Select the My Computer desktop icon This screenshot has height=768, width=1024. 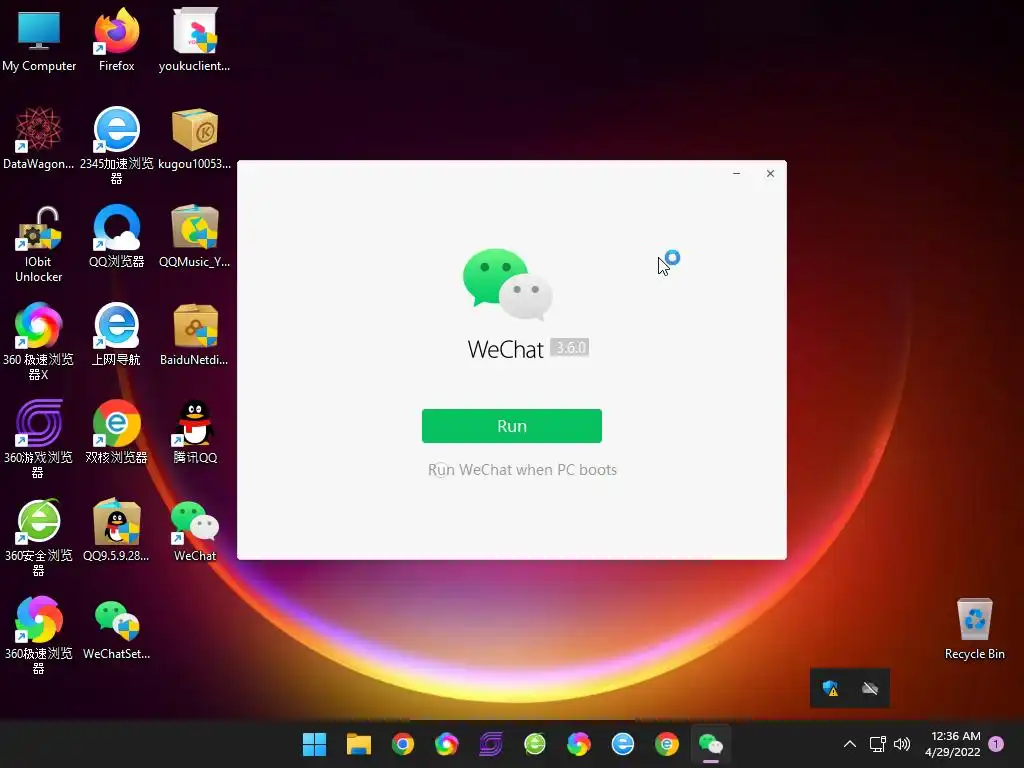coord(39,40)
